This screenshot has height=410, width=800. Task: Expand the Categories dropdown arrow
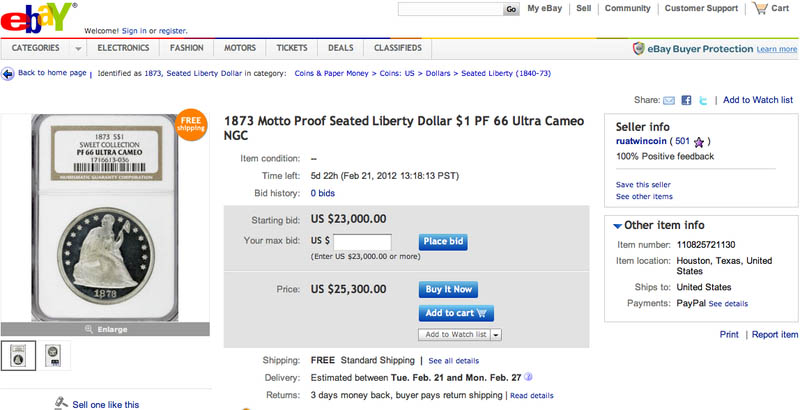pyautogui.click(x=78, y=49)
